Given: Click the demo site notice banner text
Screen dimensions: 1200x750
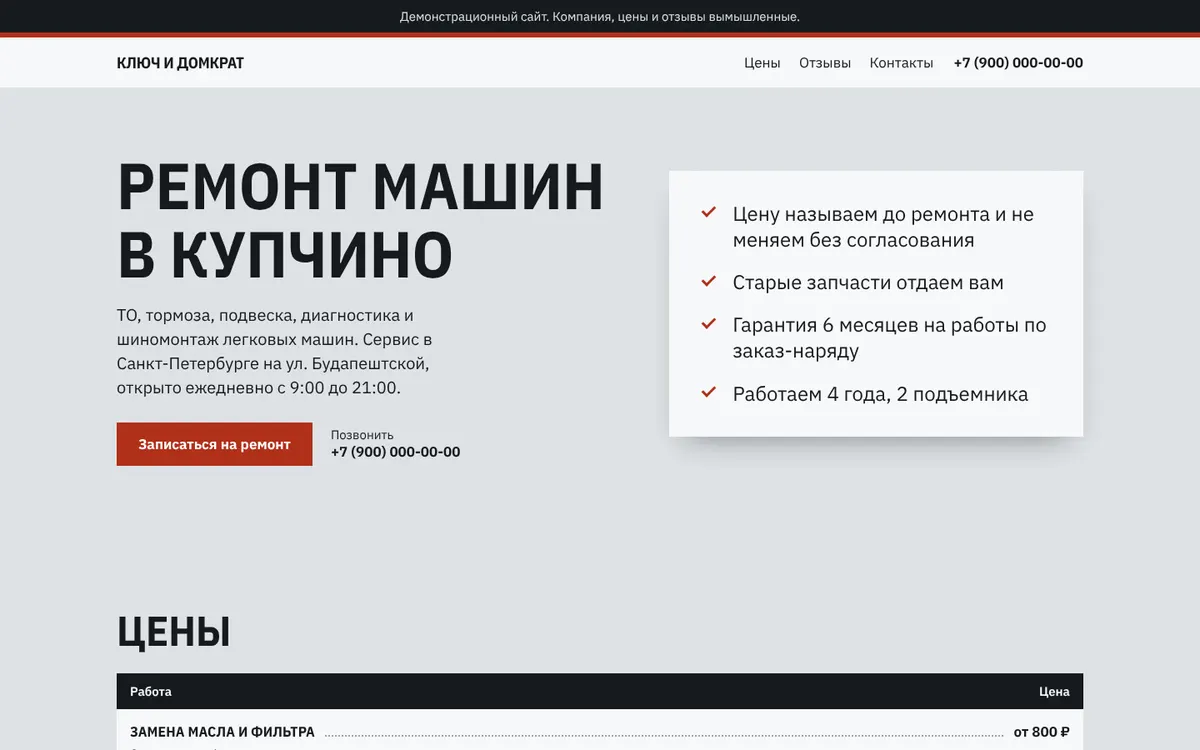Looking at the screenshot, I should click(600, 17).
